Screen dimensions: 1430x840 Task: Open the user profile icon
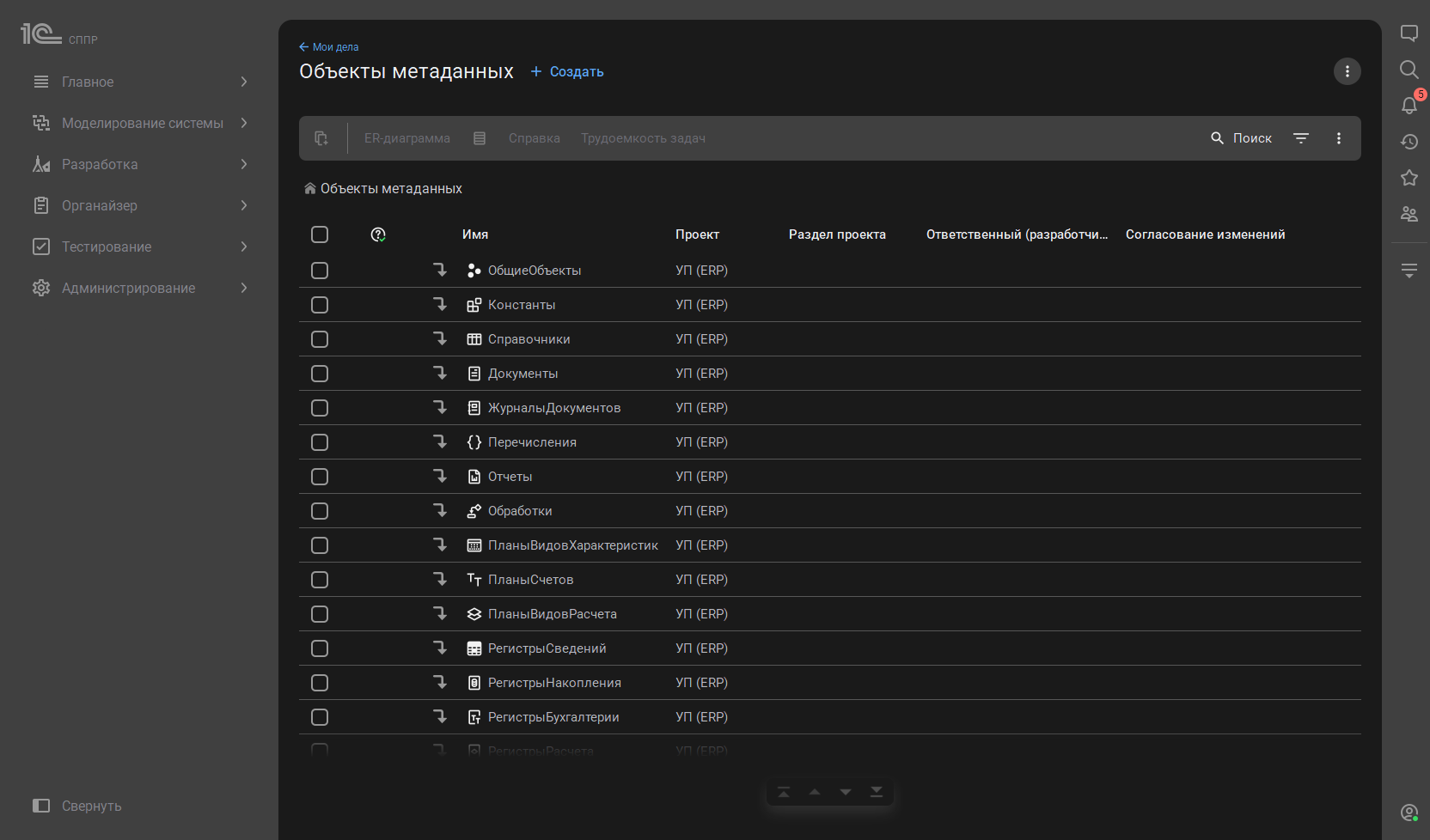pos(1409,813)
